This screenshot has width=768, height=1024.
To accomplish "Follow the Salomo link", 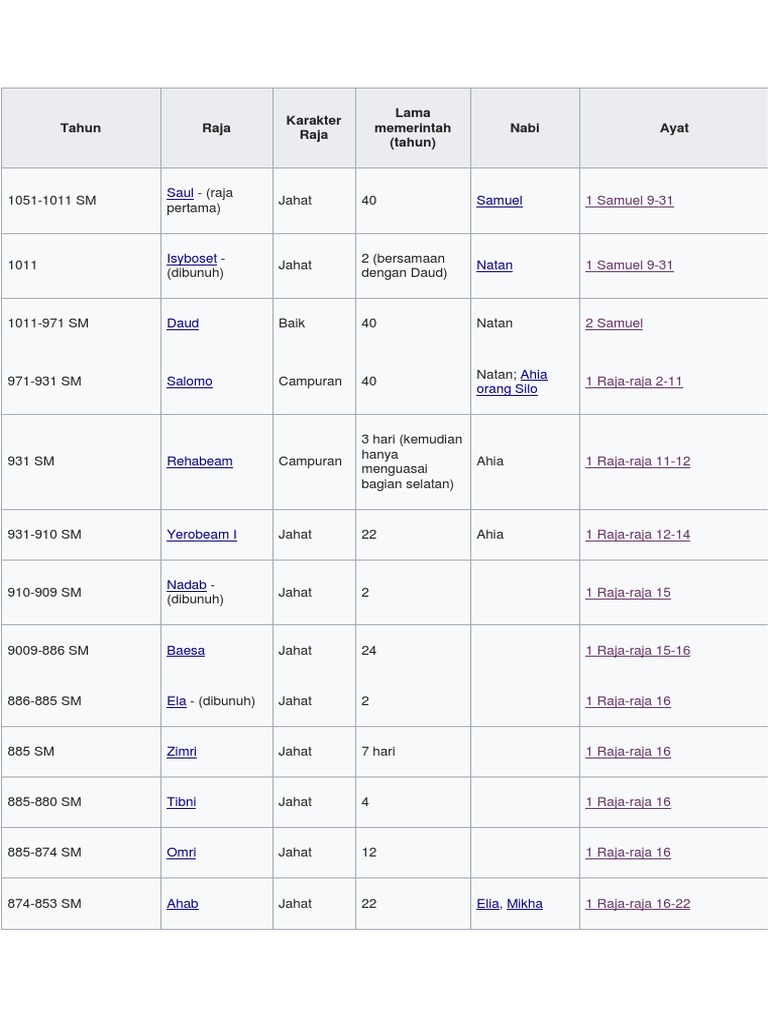I will point(189,381).
